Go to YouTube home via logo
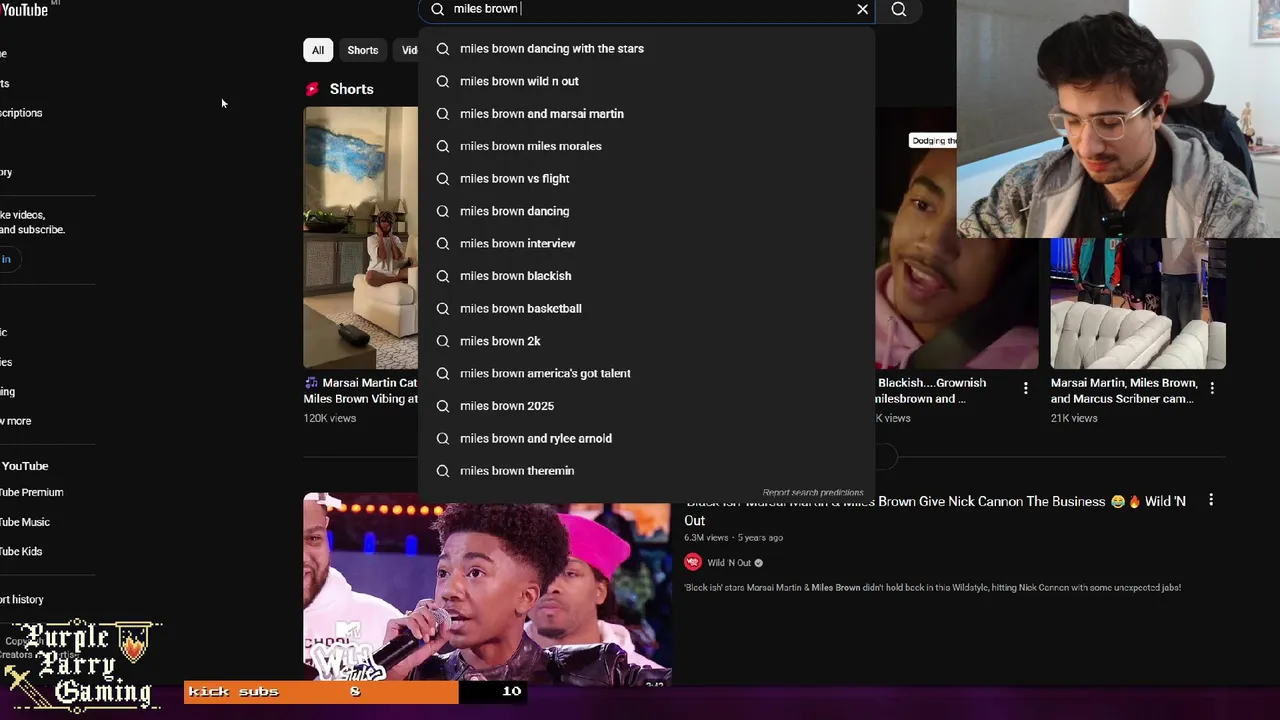This screenshot has height=720, width=1280. (x=24, y=9)
